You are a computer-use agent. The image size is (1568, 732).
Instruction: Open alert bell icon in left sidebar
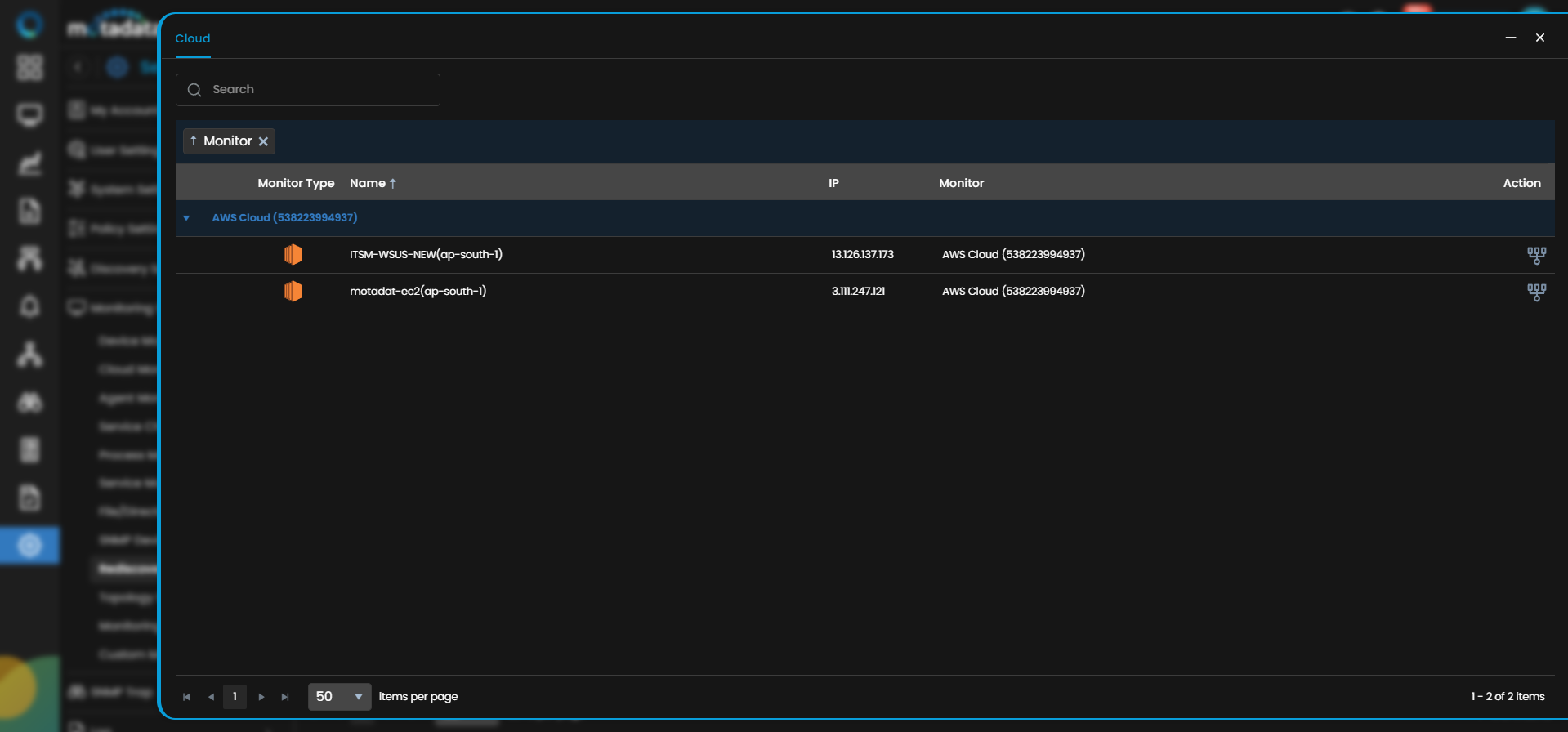[x=30, y=306]
